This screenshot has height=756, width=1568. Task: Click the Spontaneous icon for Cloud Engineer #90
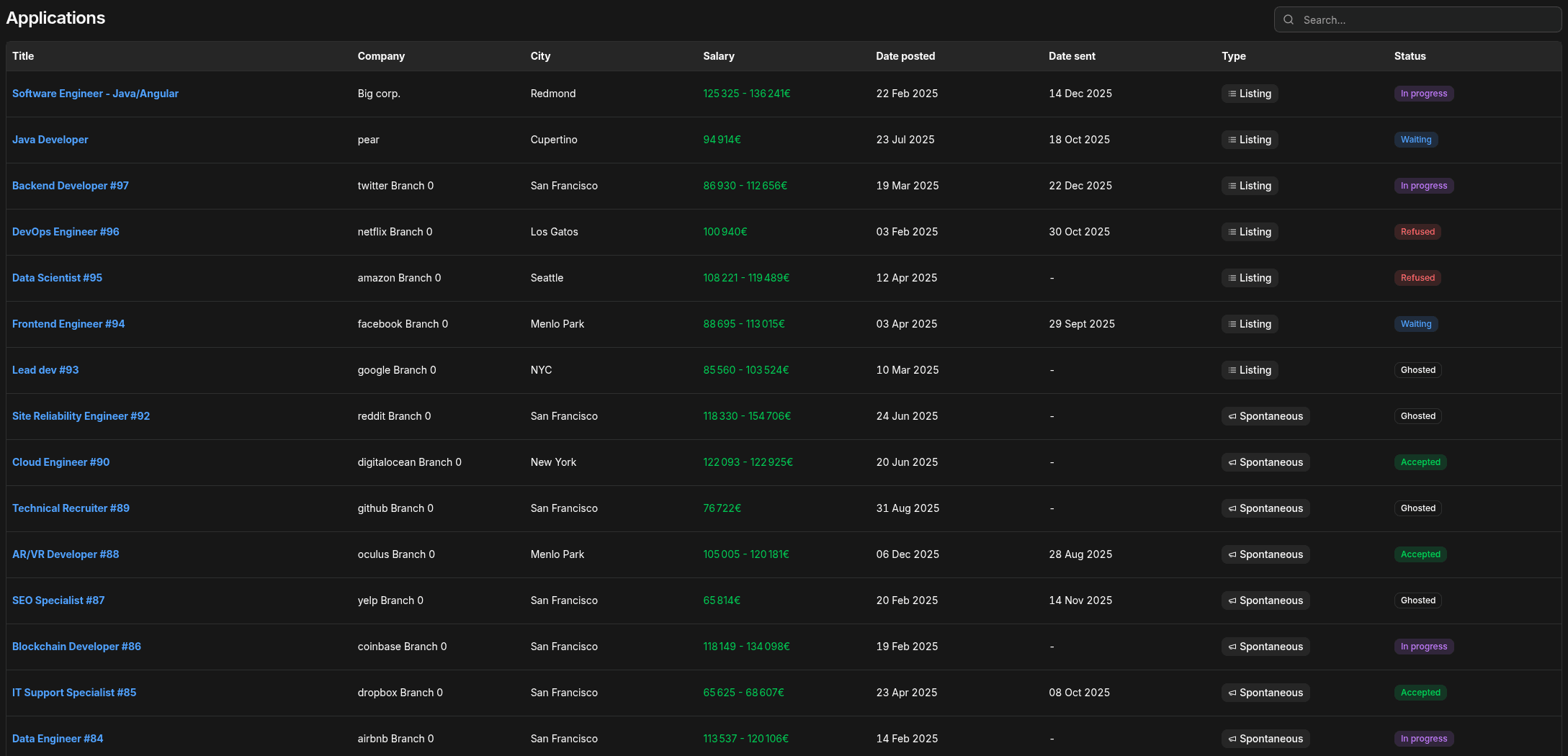[x=1231, y=462]
